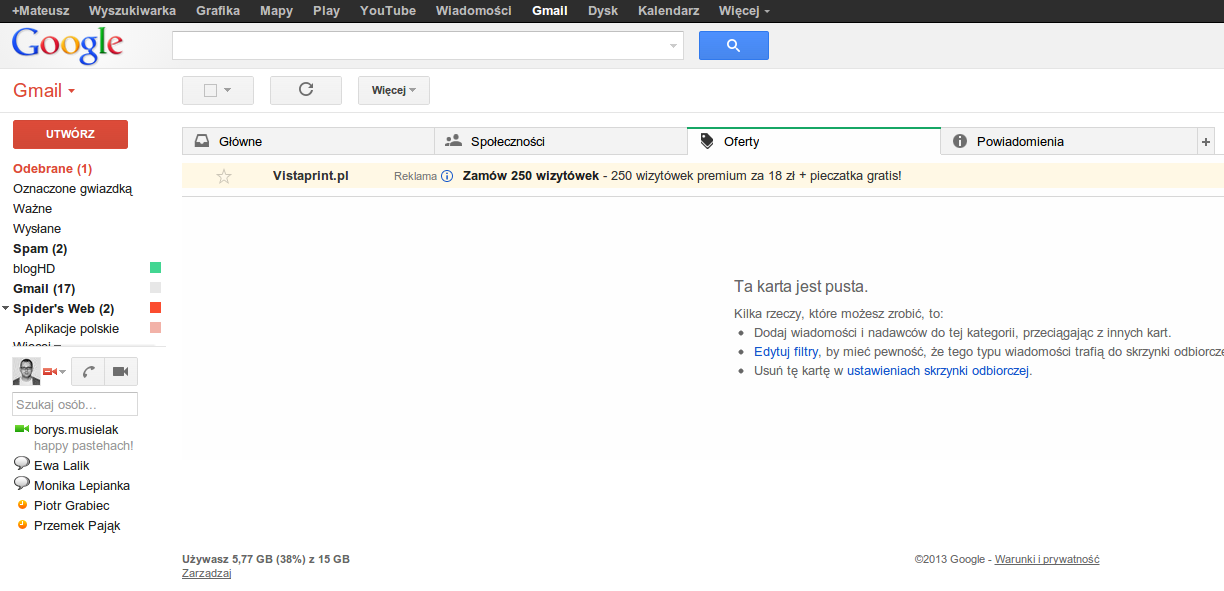The image size is (1224, 591).
Task: Toggle the select-all checkbox in toolbar
Action: pyautogui.click(x=210, y=90)
